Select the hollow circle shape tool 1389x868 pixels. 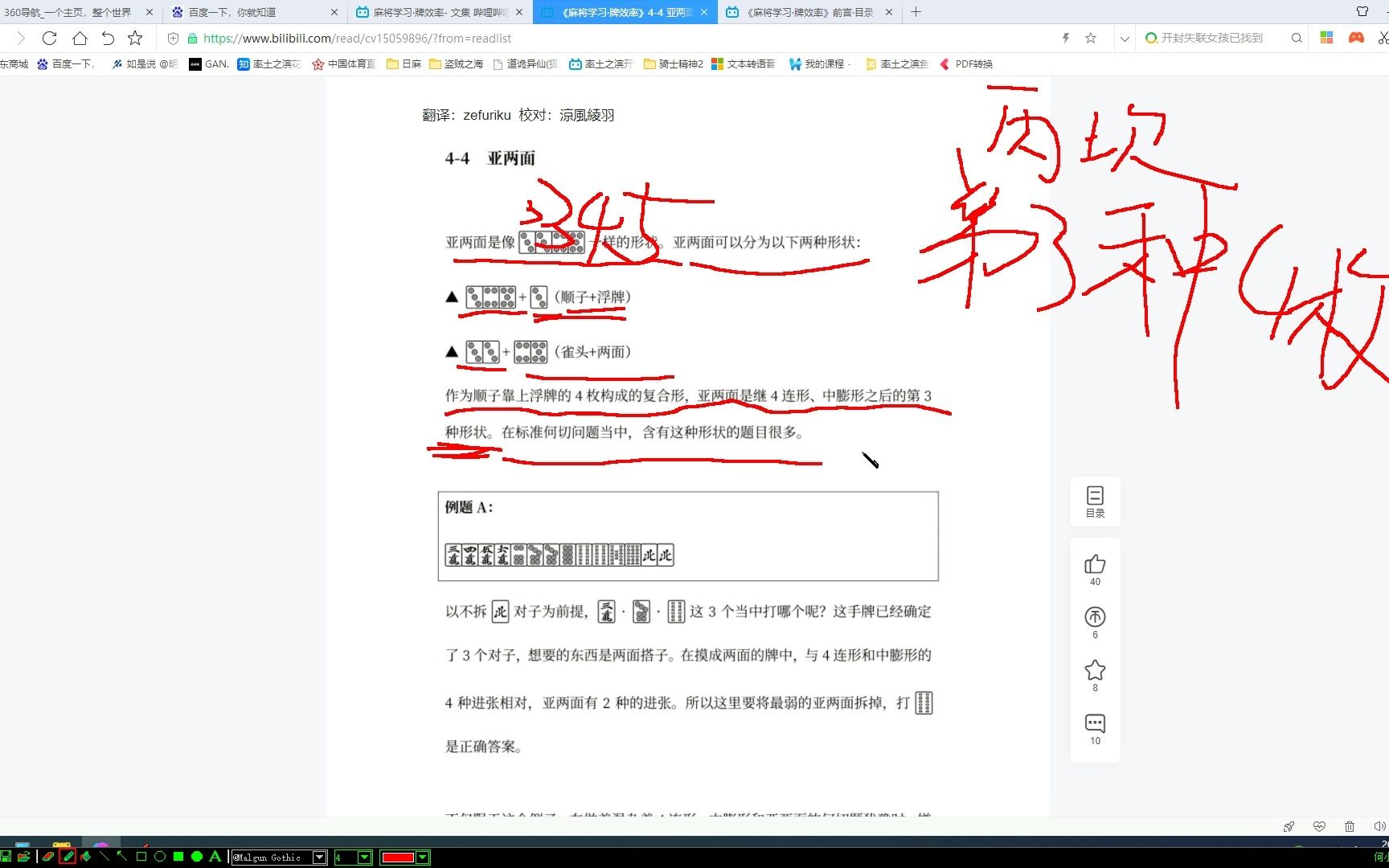pyautogui.click(x=160, y=857)
